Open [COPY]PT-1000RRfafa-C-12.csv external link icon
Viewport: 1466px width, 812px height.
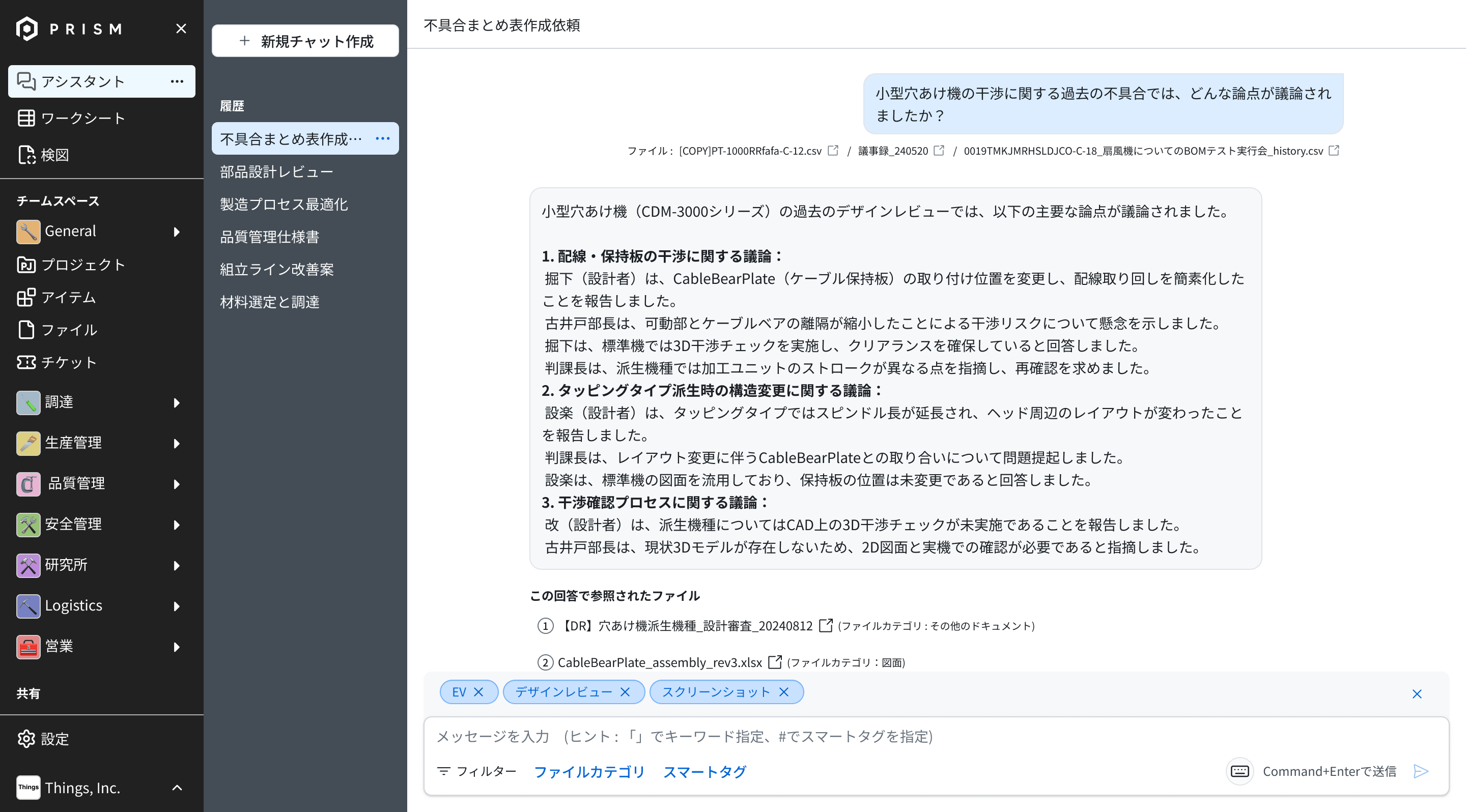click(833, 150)
